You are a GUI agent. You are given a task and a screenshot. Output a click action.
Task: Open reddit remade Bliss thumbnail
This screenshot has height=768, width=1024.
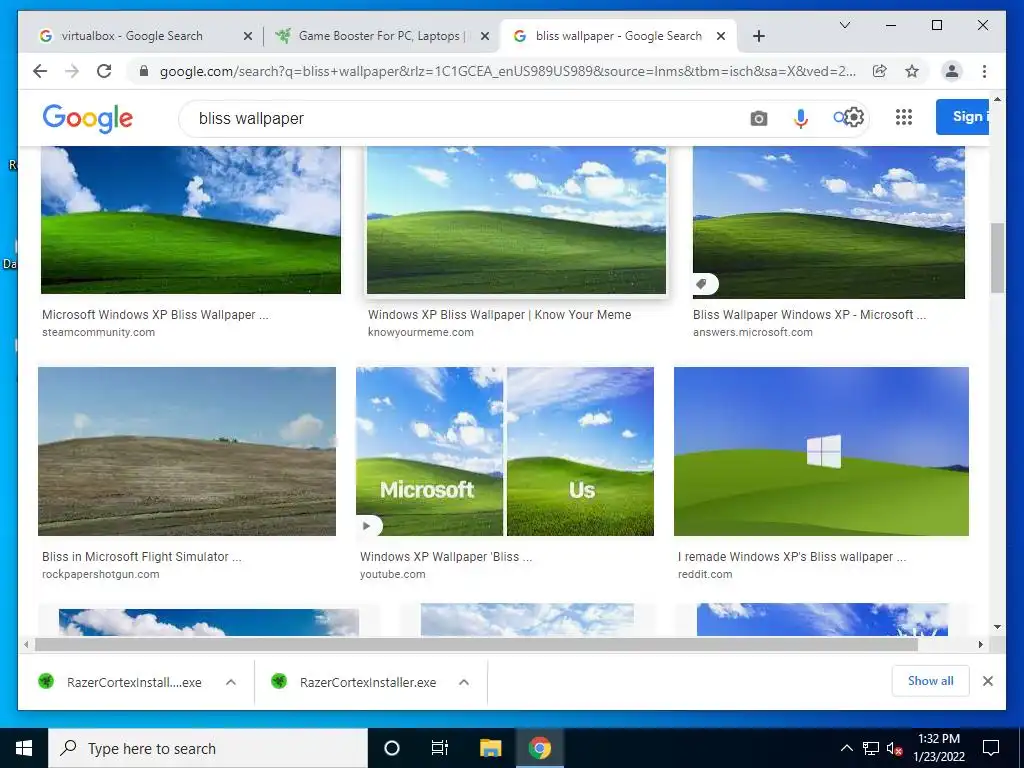click(821, 451)
